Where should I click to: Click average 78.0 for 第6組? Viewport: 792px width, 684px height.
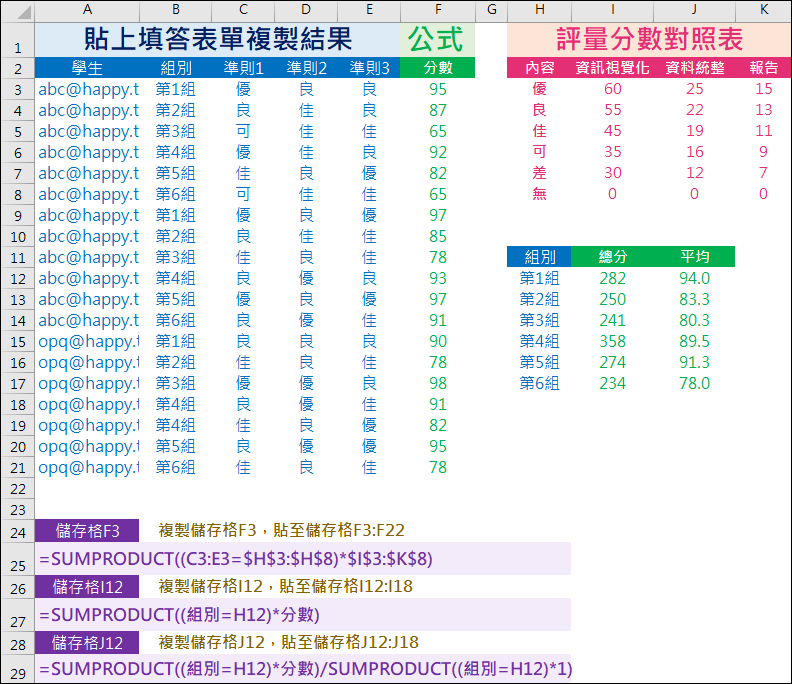coord(695,383)
